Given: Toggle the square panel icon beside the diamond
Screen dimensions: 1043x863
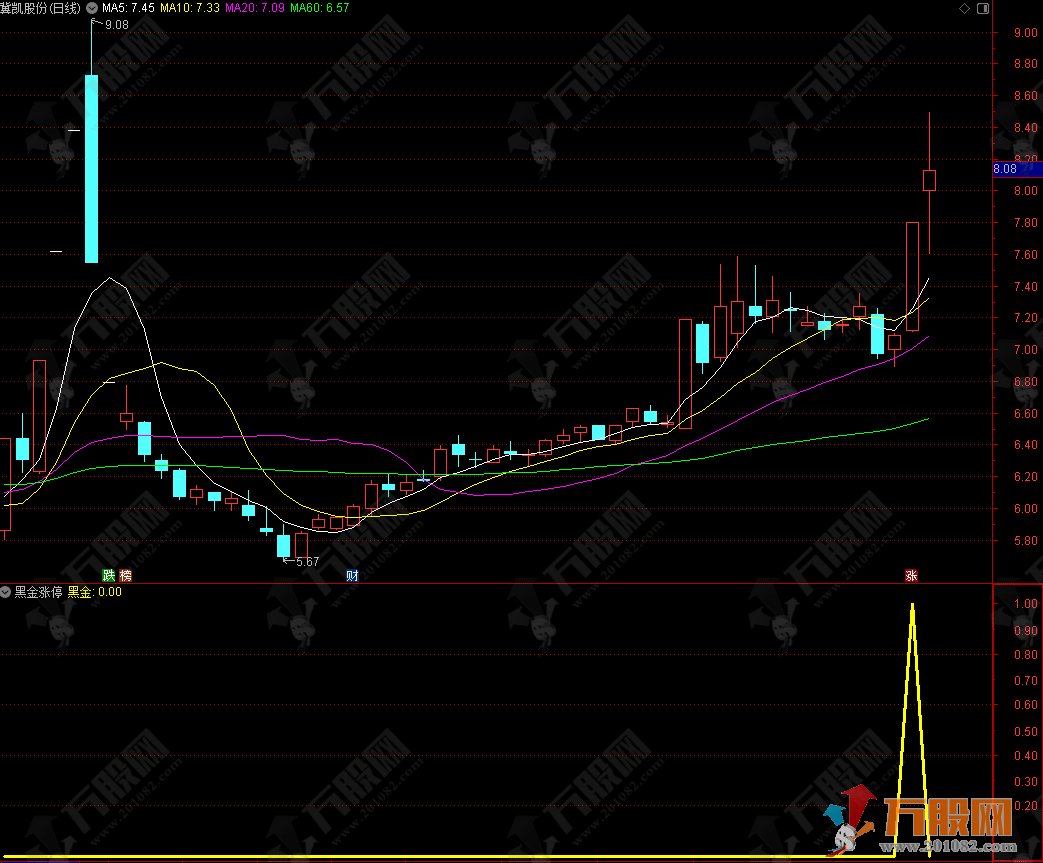Looking at the screenshot, I should (x=982, y=9).
